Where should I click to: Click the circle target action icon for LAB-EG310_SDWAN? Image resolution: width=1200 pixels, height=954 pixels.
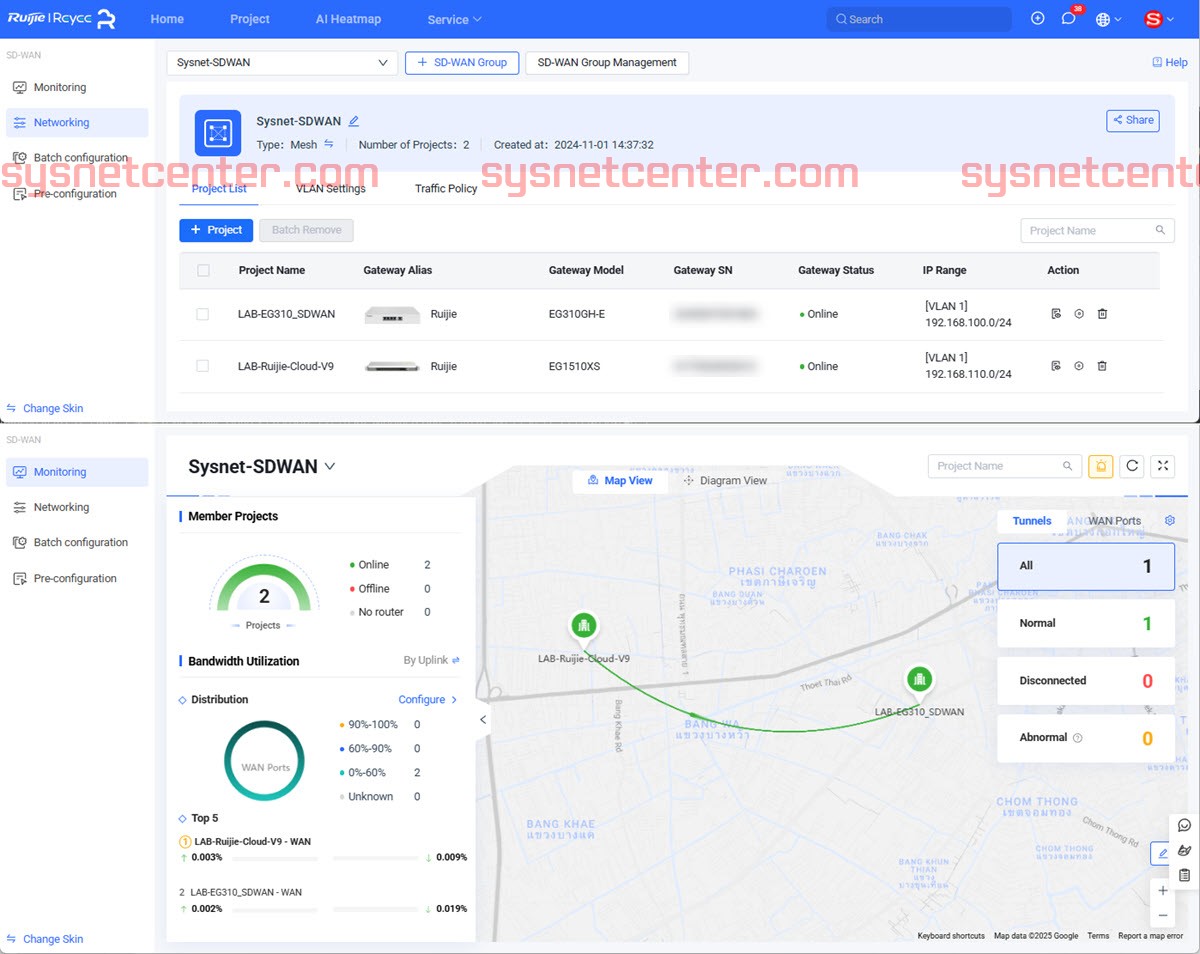pyautogui.click(x=1079, y=314)
